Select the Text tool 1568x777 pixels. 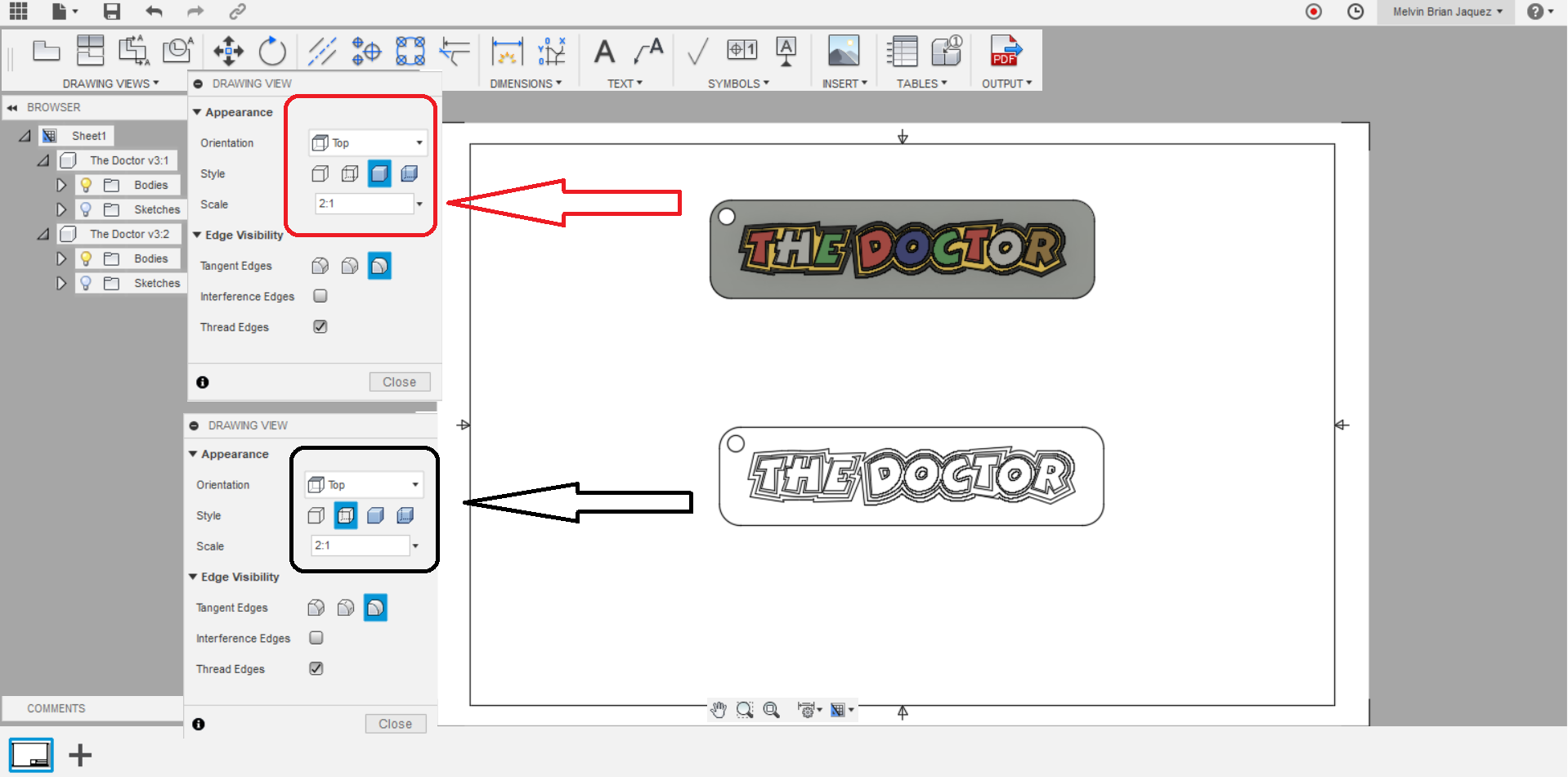point(604,51)
